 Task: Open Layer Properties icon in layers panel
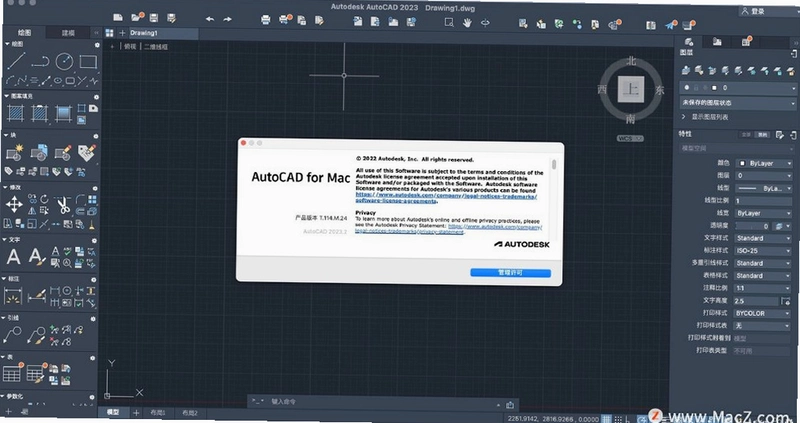click(x=686, y=70)
